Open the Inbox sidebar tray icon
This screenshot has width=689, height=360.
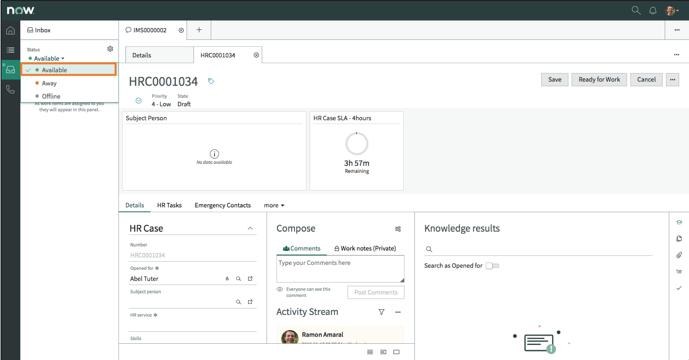point(10,70)
